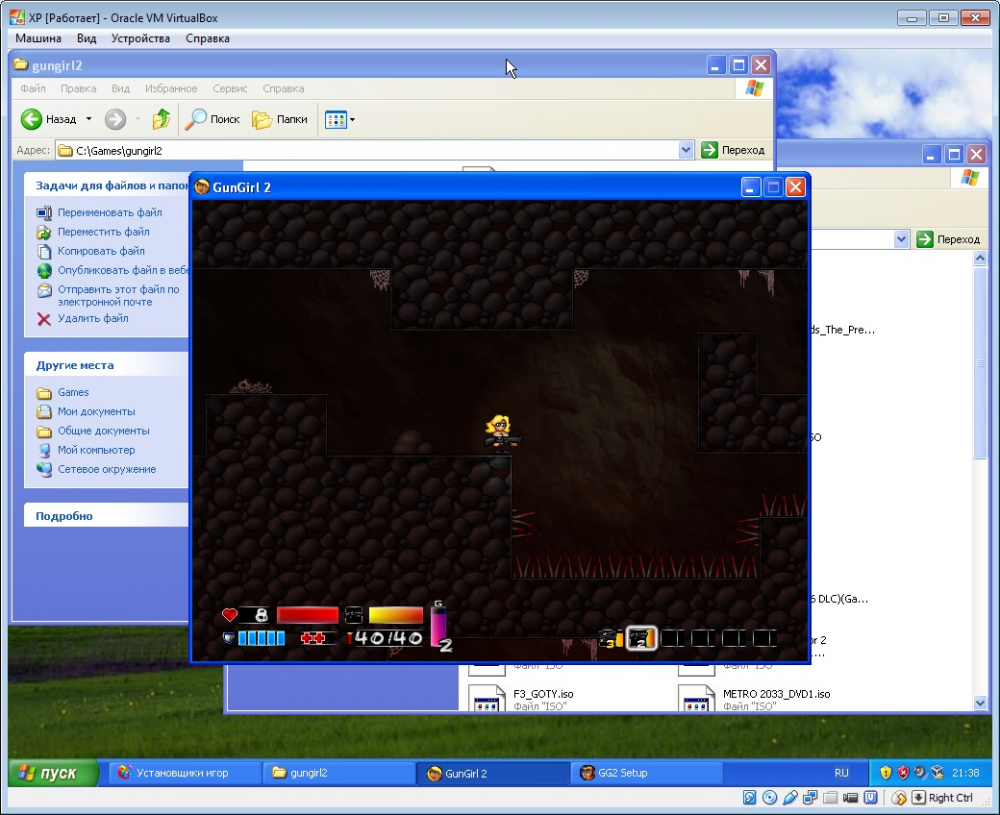The width and height of the screenshot is (1000, 815).
Task: Click the network adapters icon in VirtualBox status bar
Action: pos(809,797)
